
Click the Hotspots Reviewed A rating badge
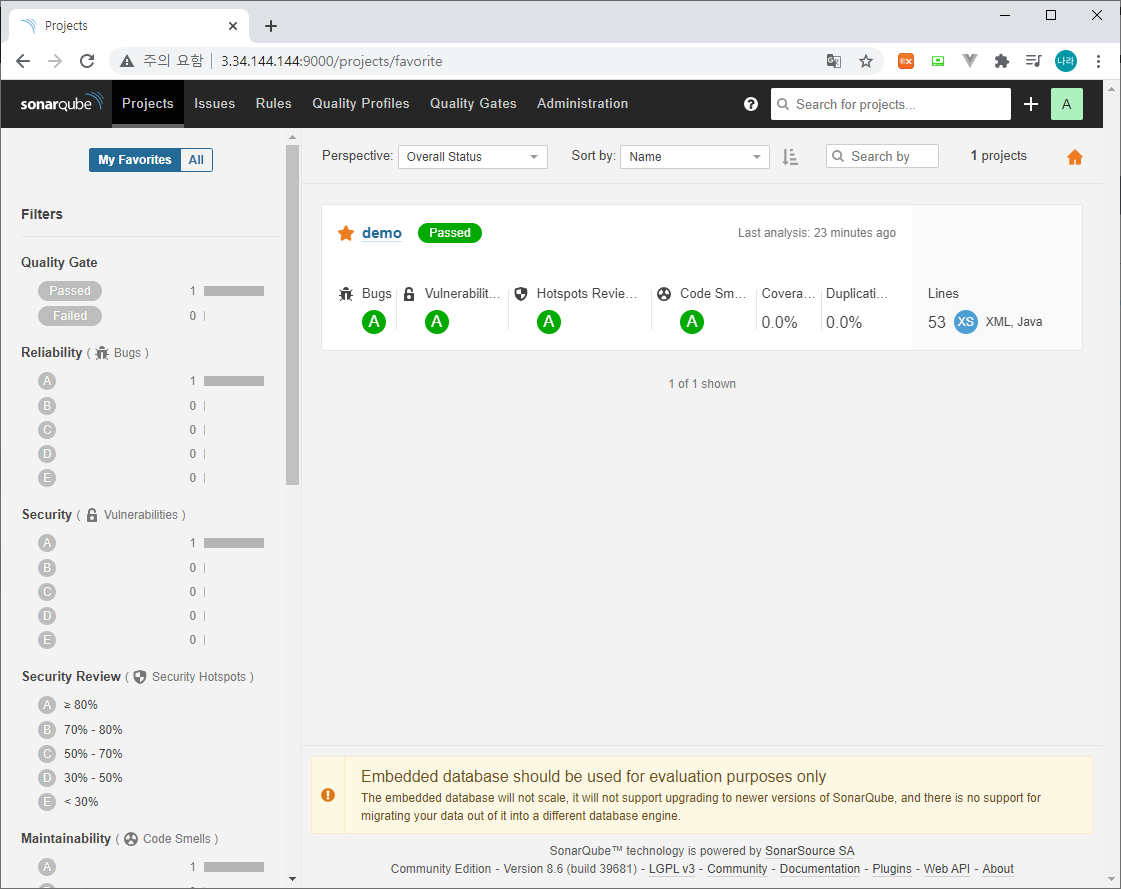[x=548, y=322]
